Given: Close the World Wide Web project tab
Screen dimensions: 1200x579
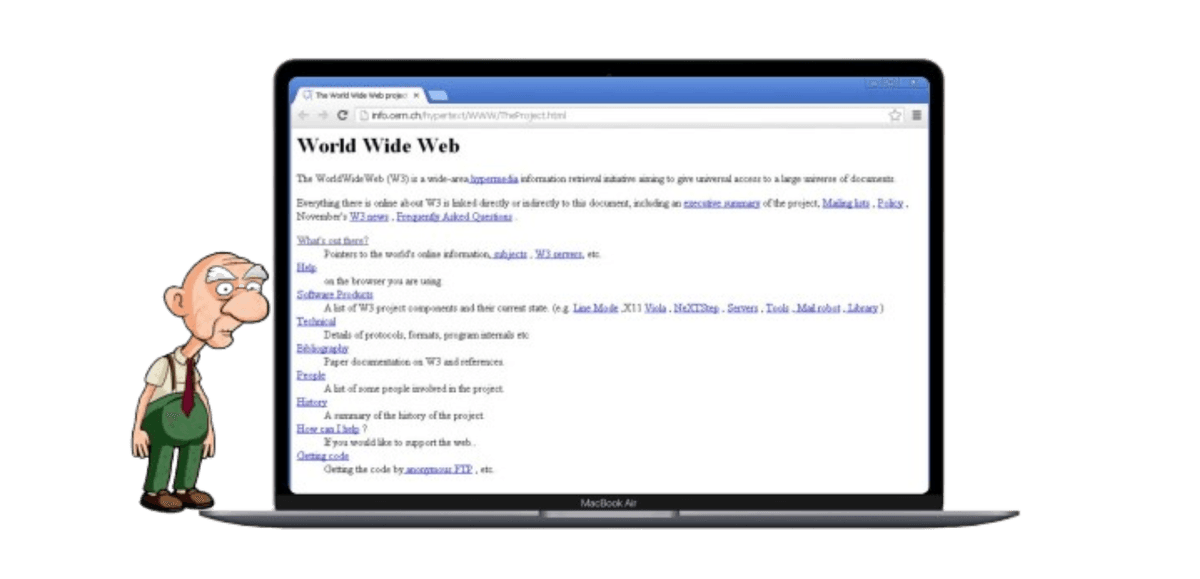Looking at the screenshot, I should pyautogui.click(x=416, y=96).
